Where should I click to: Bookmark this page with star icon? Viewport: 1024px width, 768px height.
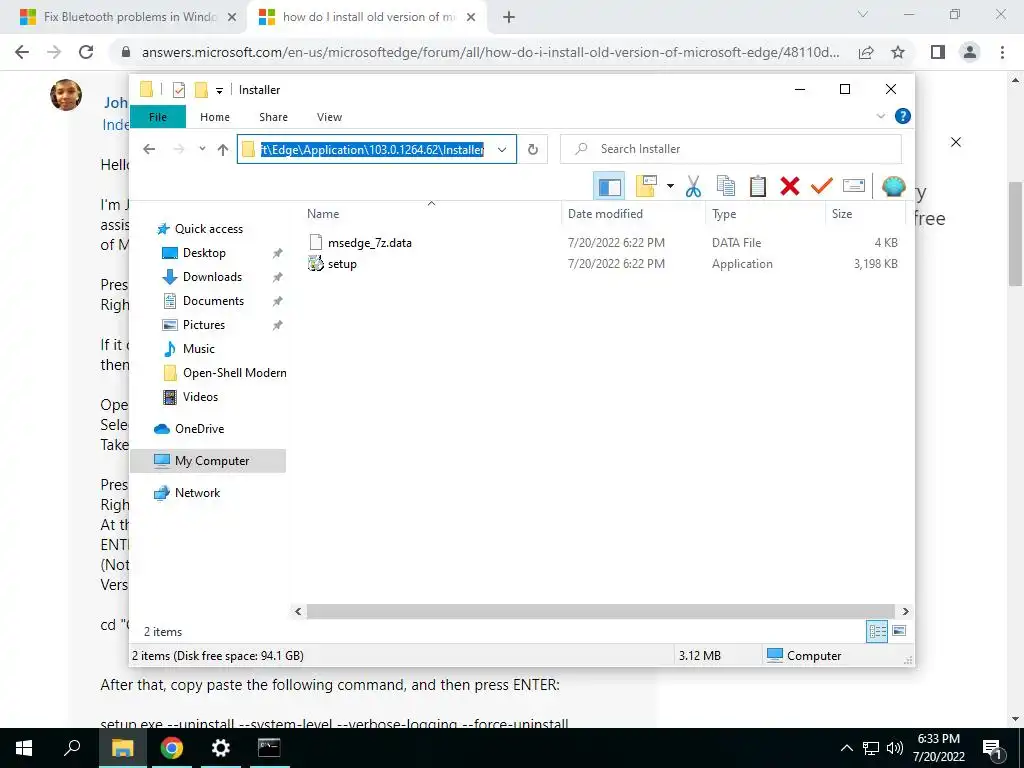898,52
